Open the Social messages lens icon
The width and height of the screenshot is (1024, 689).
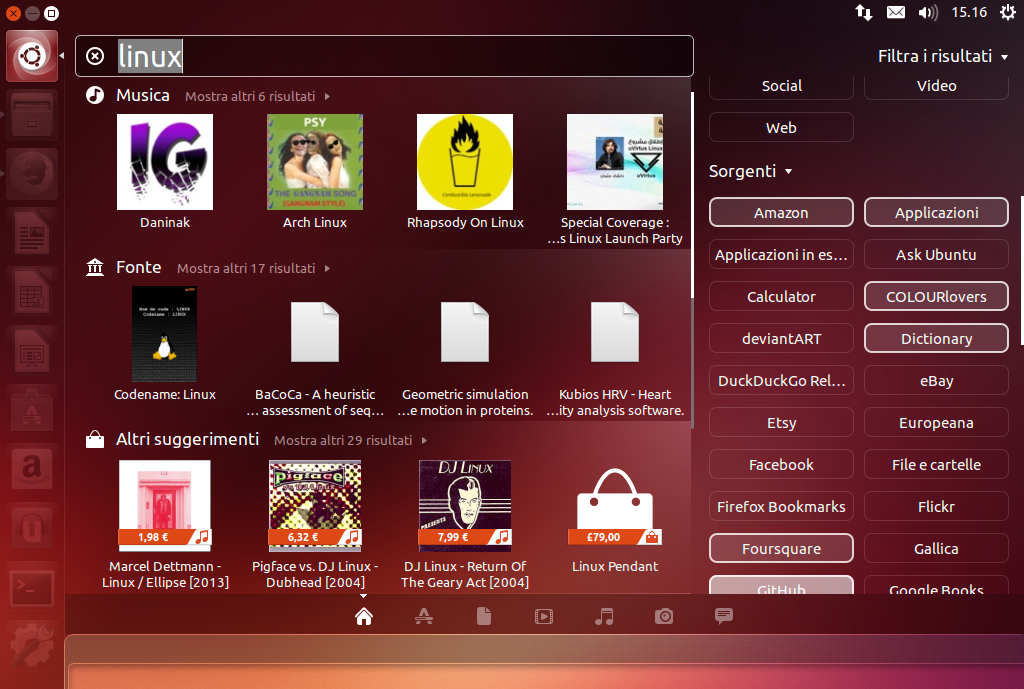click(724, 616)
